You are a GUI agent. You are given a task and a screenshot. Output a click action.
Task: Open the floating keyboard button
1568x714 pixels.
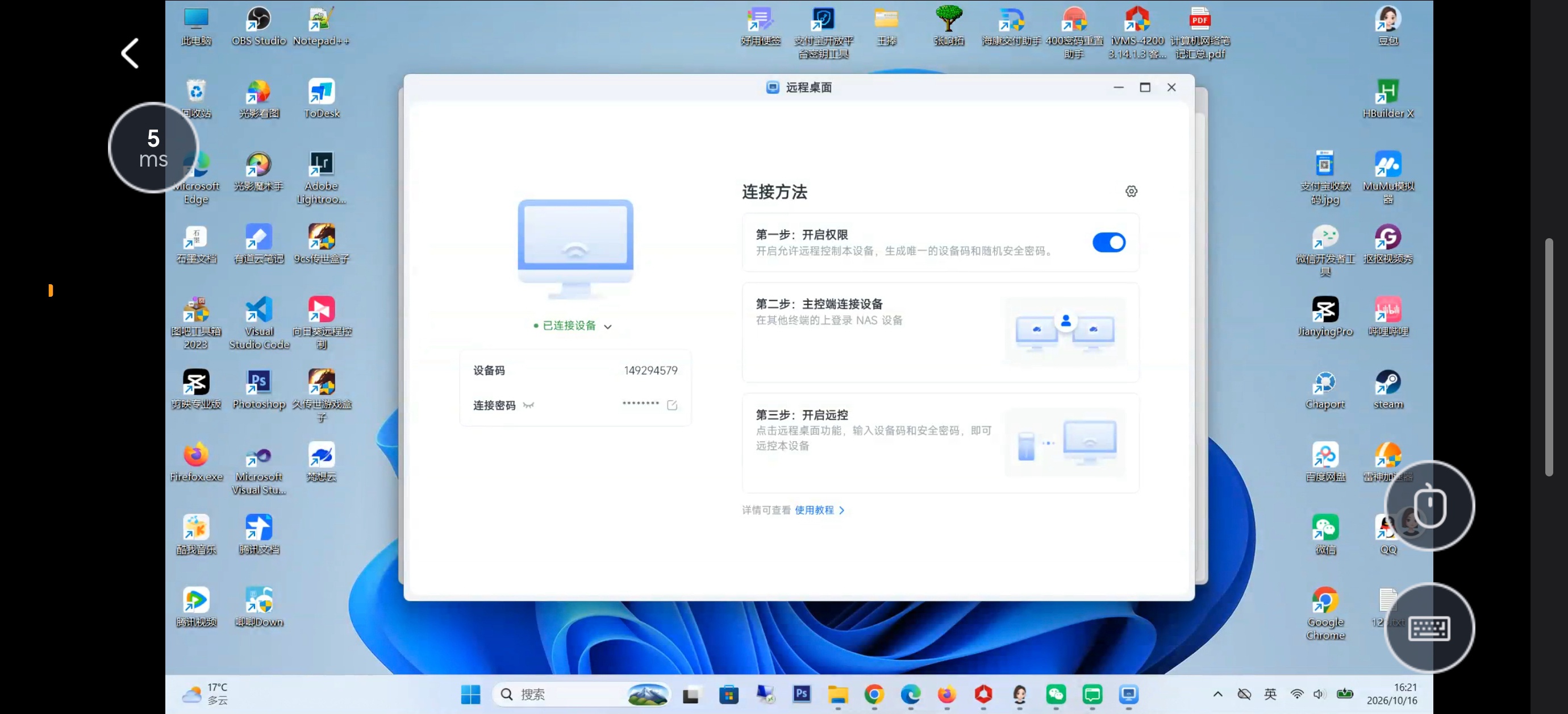[1429, 628]
